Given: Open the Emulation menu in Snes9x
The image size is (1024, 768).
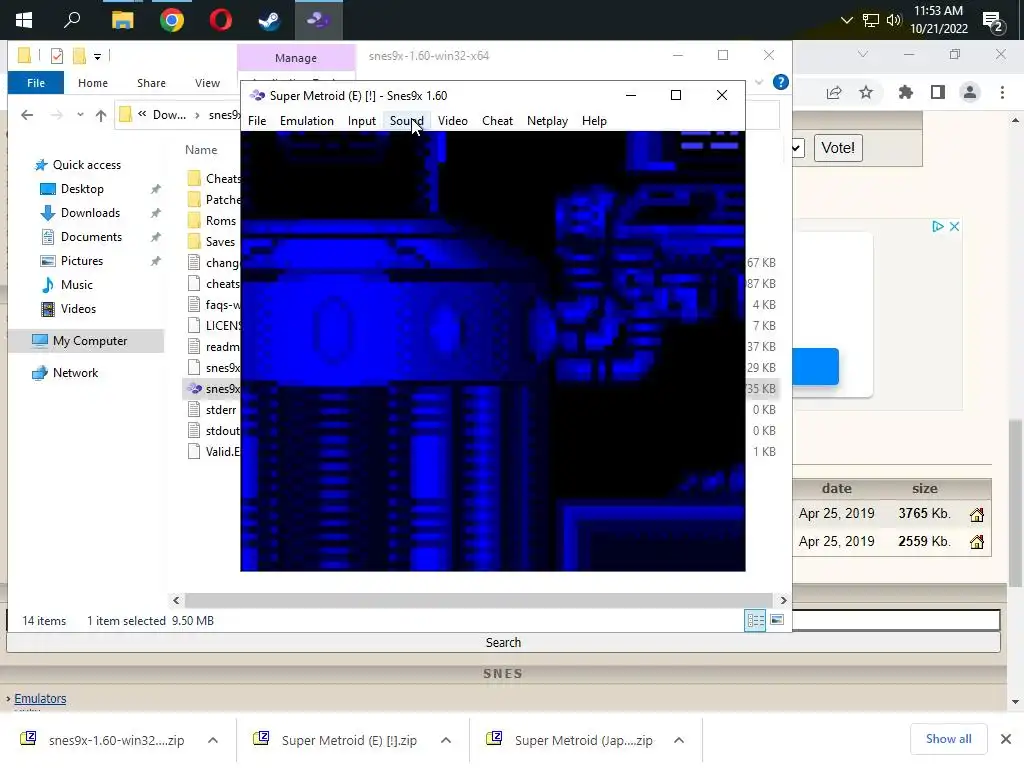Looking at the screenshot, I should [306, 121].
